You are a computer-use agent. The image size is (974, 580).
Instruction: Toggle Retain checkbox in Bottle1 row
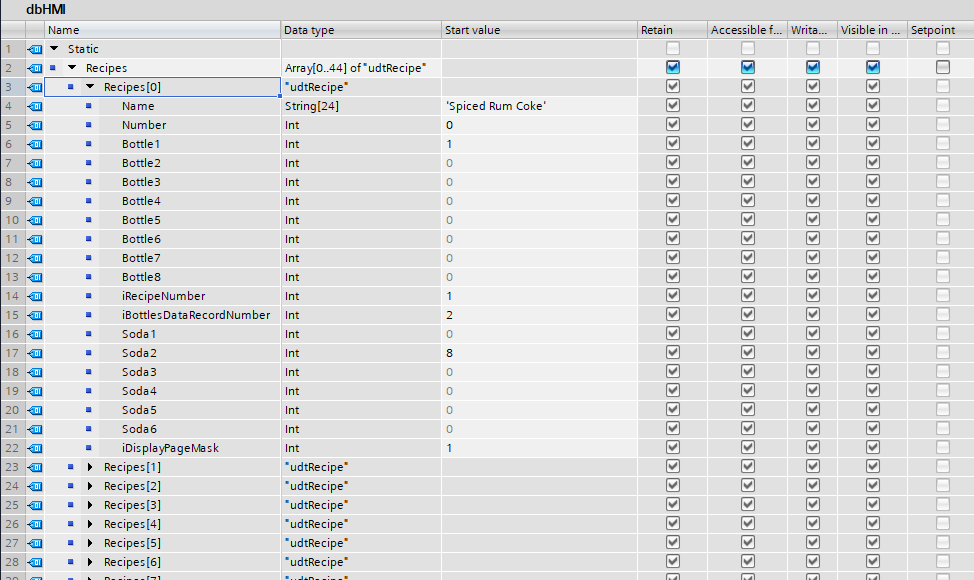click(673, 143)
